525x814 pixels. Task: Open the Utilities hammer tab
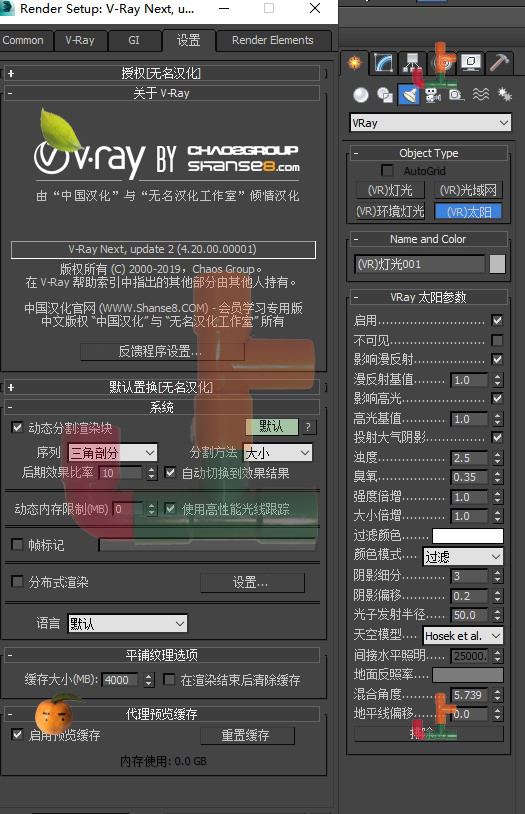tap(500, 63)
